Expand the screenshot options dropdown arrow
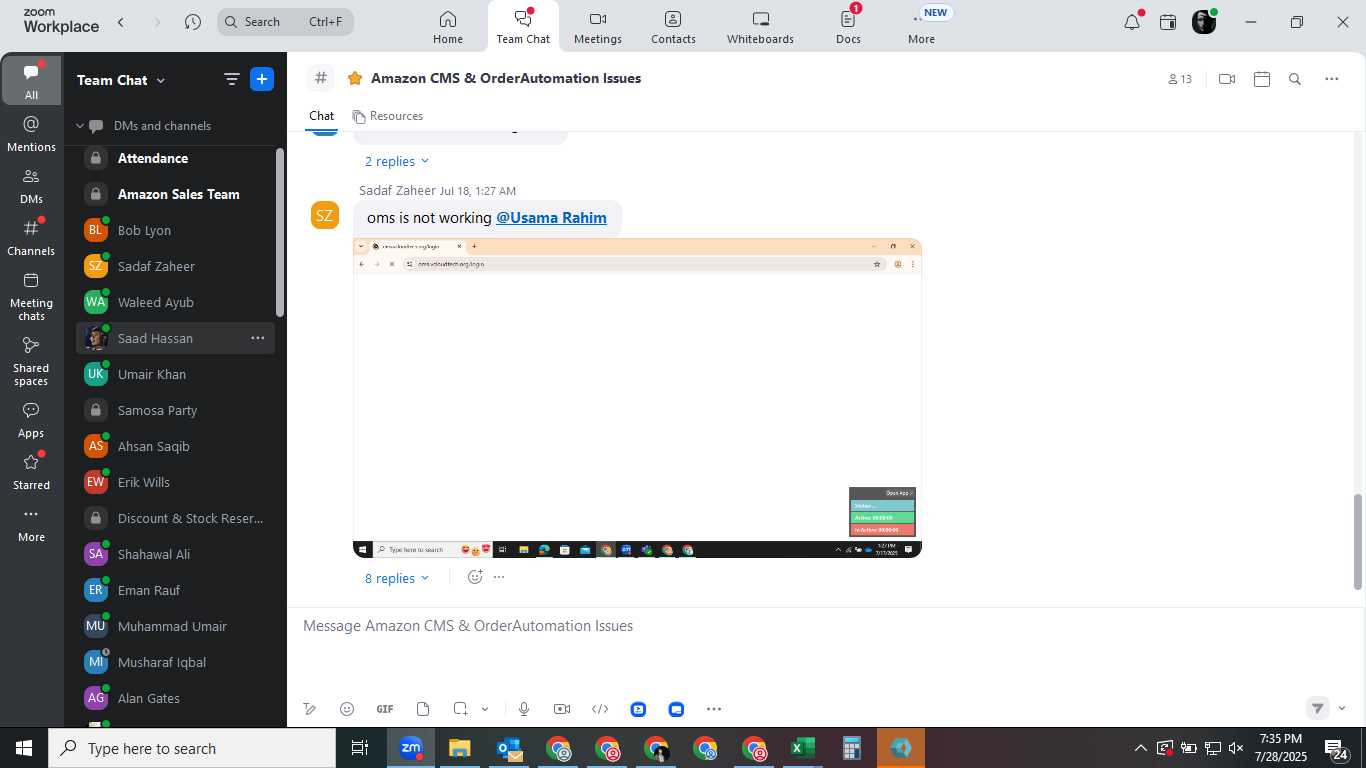 click(485, 709)
